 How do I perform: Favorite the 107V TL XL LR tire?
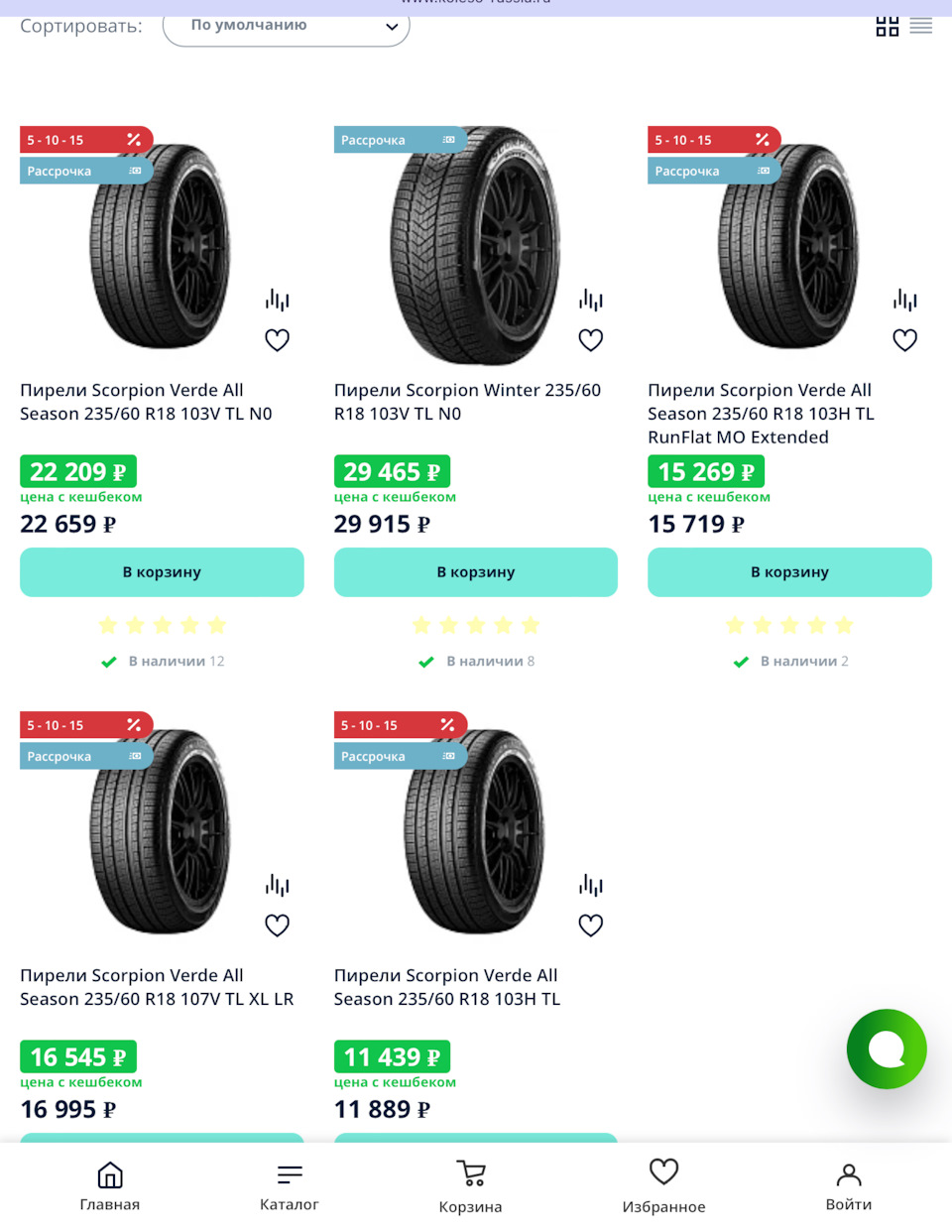[277, 925]
